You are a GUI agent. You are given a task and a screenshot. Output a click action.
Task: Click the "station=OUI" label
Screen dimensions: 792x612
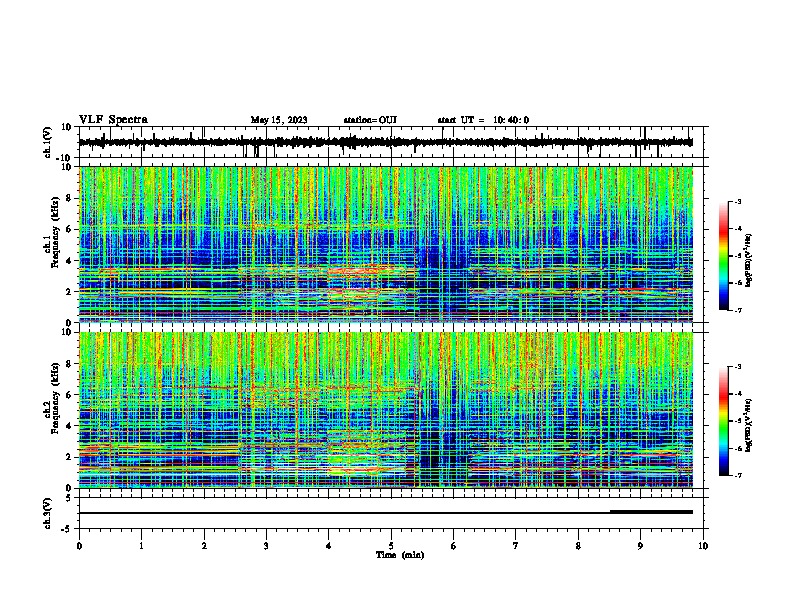click(370, 120)
